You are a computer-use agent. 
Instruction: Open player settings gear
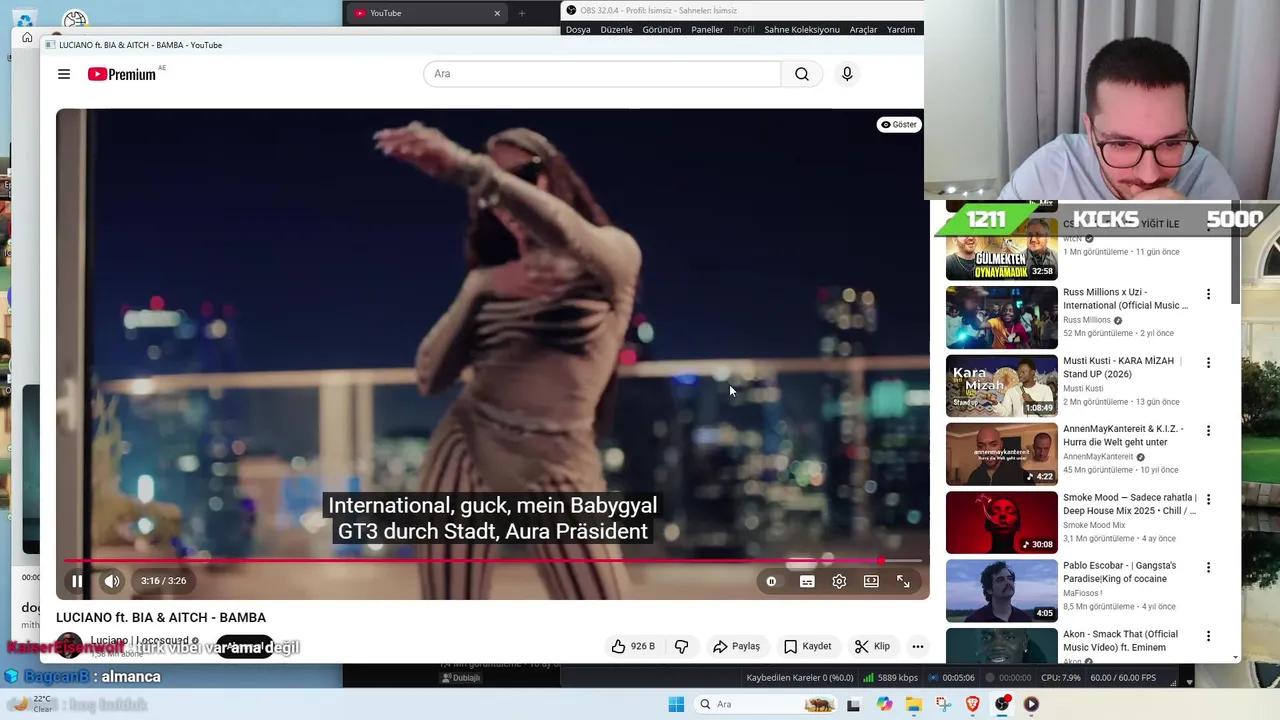[x=839, y=581]
